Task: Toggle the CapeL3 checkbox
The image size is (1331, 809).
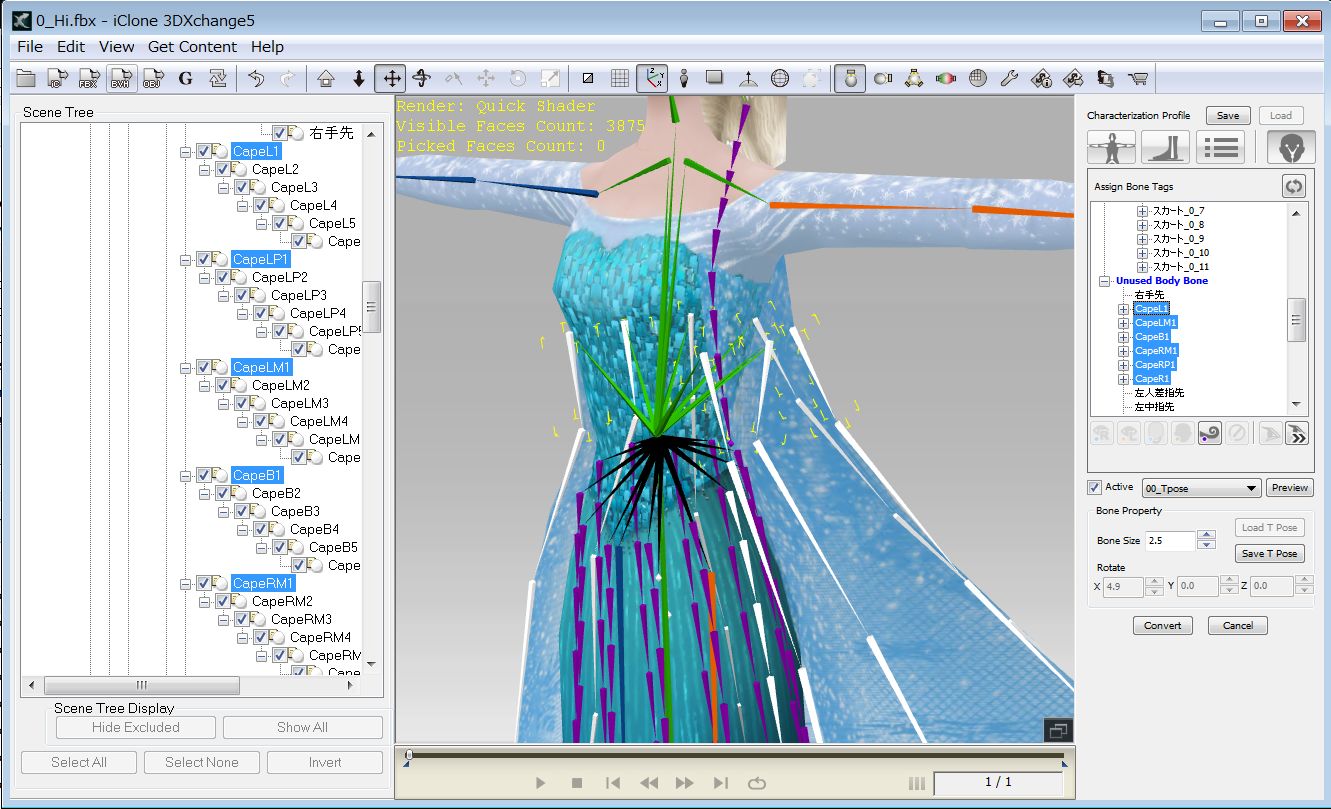Action: (x=242, y=187)
